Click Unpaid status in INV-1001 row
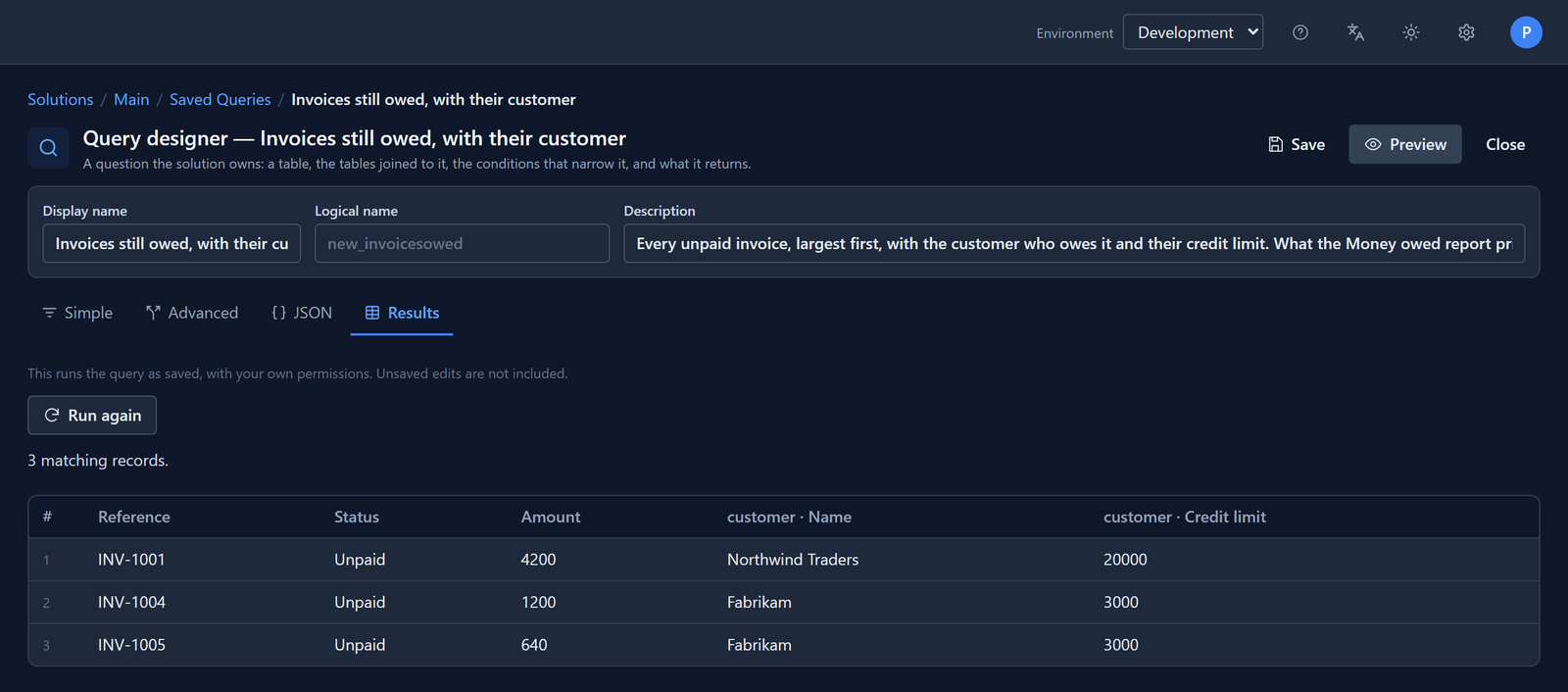 pos(360,560)
